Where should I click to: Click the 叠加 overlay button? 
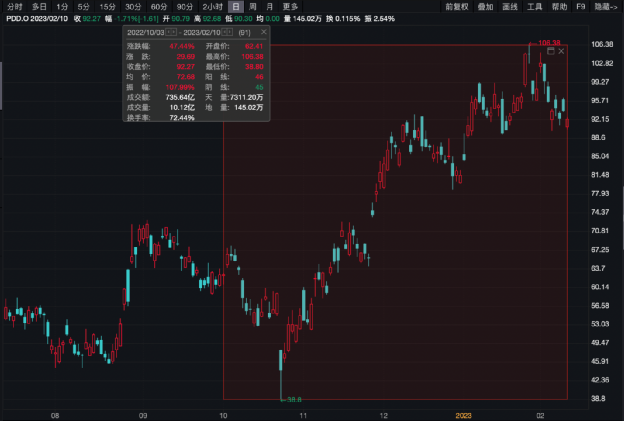[486, 6]
